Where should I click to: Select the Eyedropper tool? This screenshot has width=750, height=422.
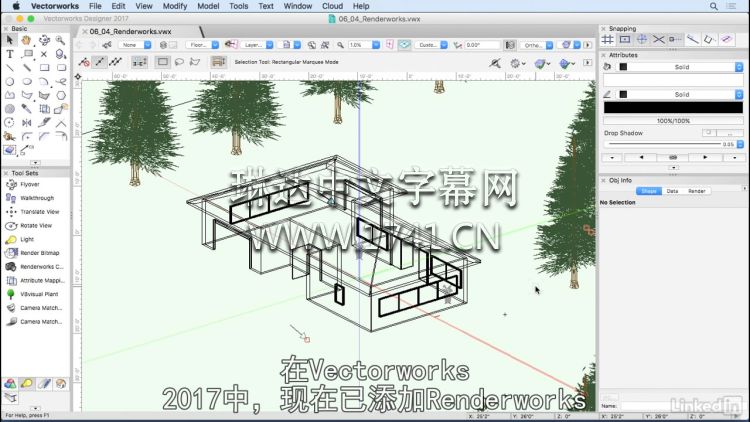[27, 109]
